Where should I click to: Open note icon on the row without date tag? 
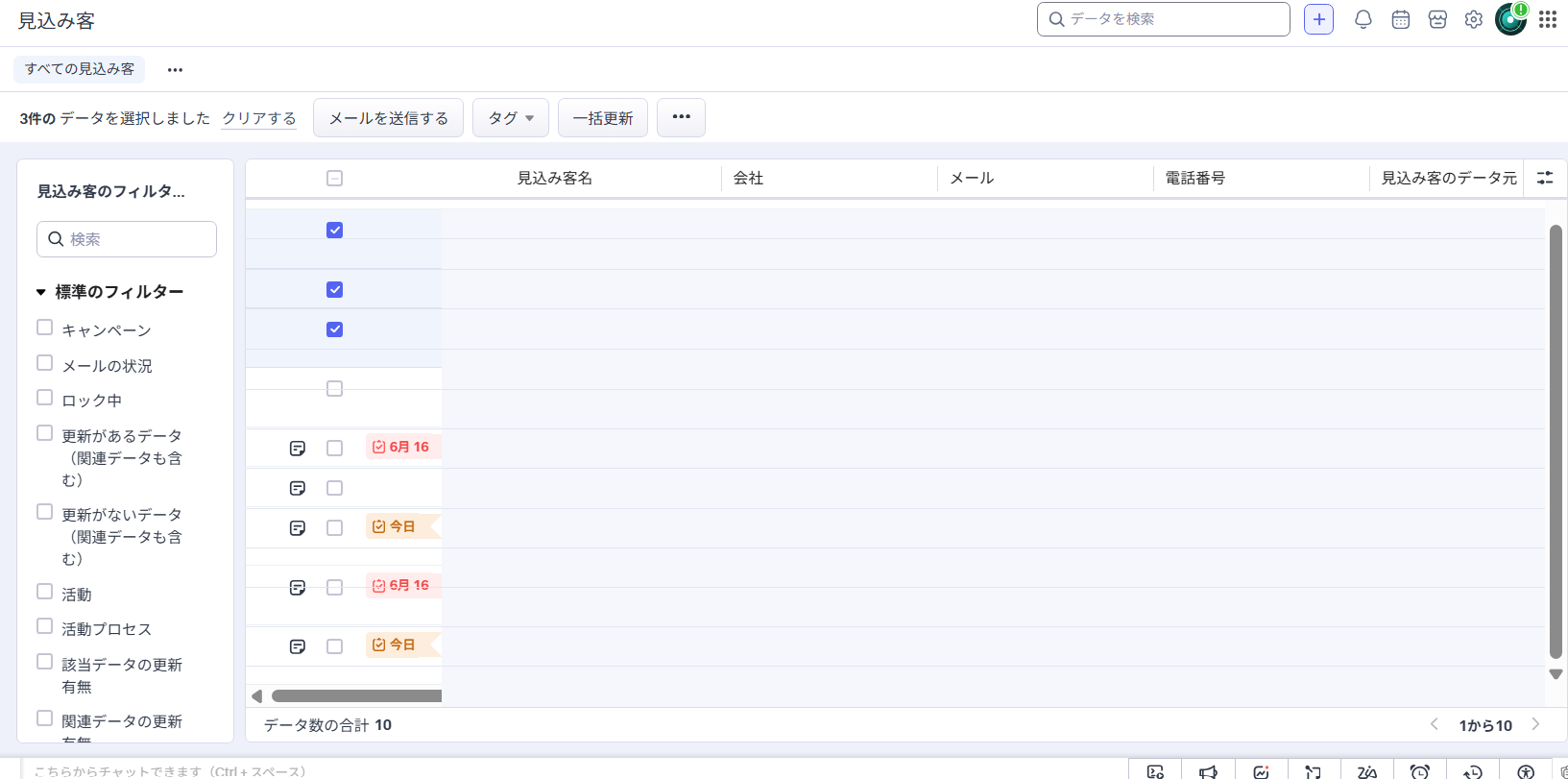coord(298,488)
